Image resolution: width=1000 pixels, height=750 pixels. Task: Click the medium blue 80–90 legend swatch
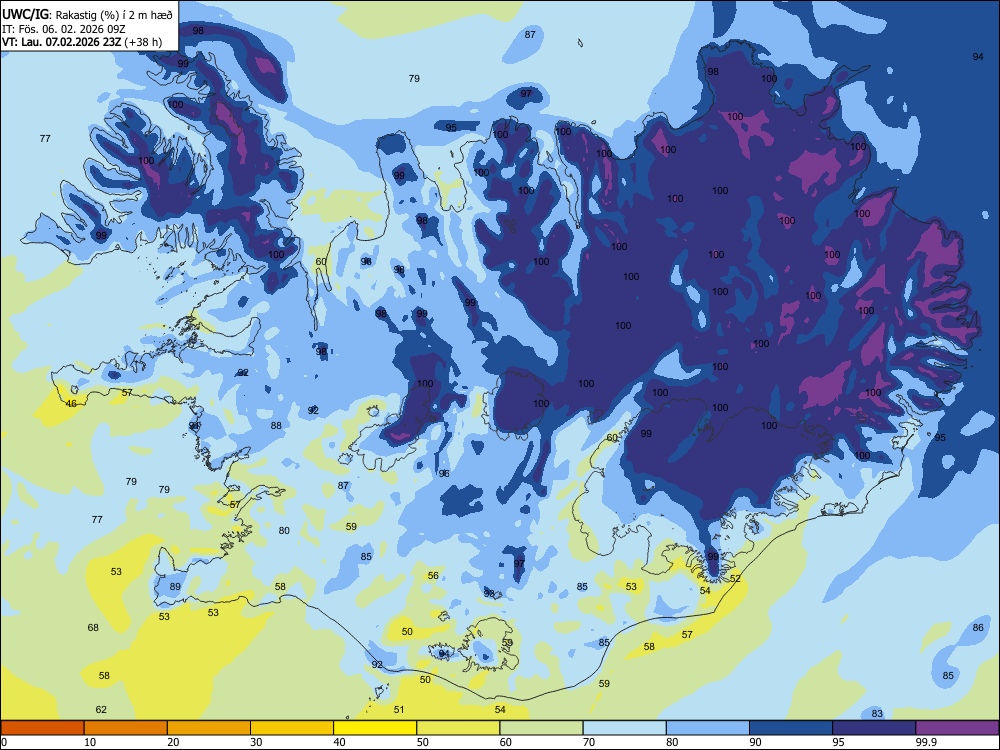[708, 728]
